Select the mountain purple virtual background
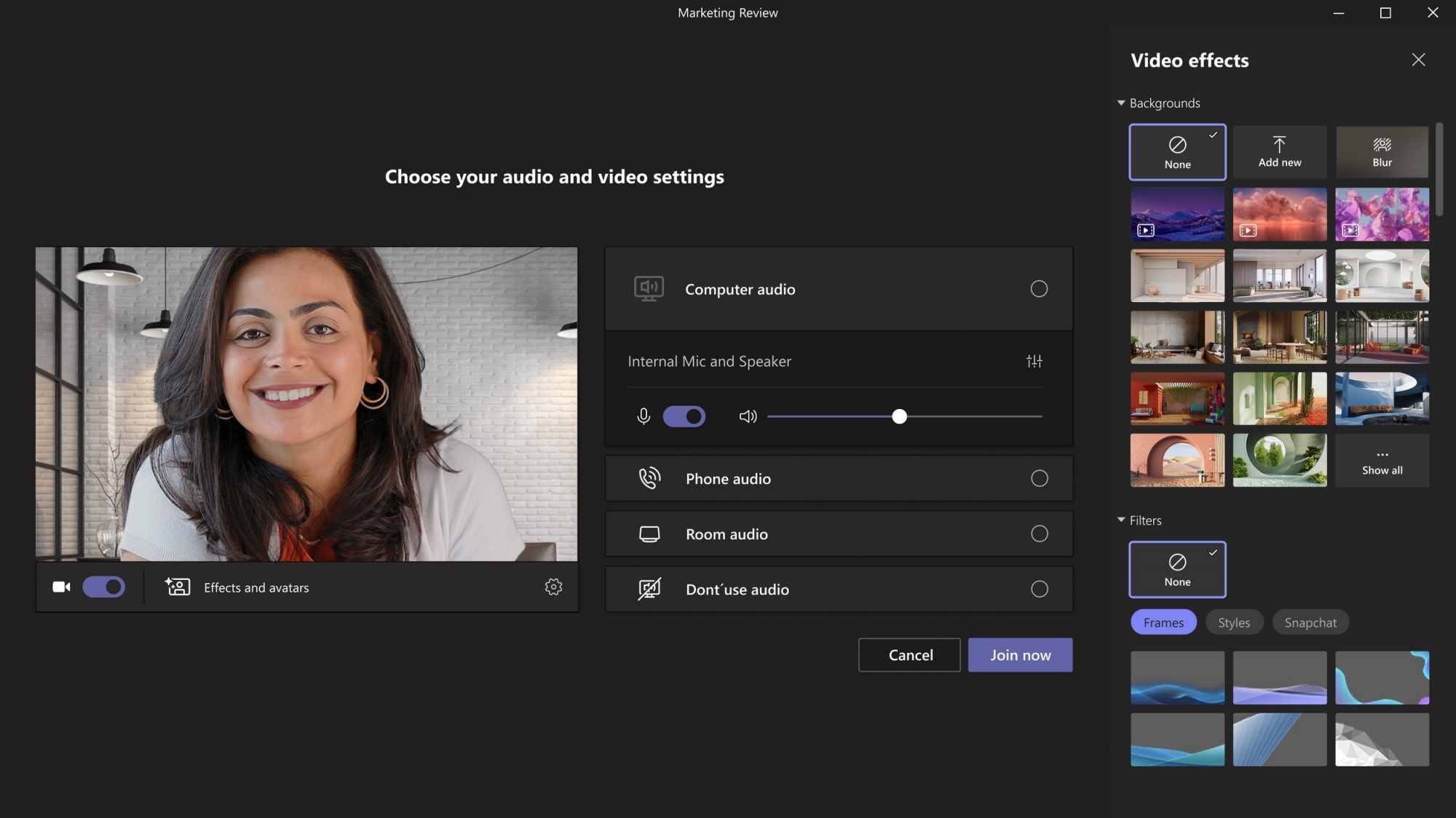Viewport: 1456px width, 818px height. [1177, 213]
